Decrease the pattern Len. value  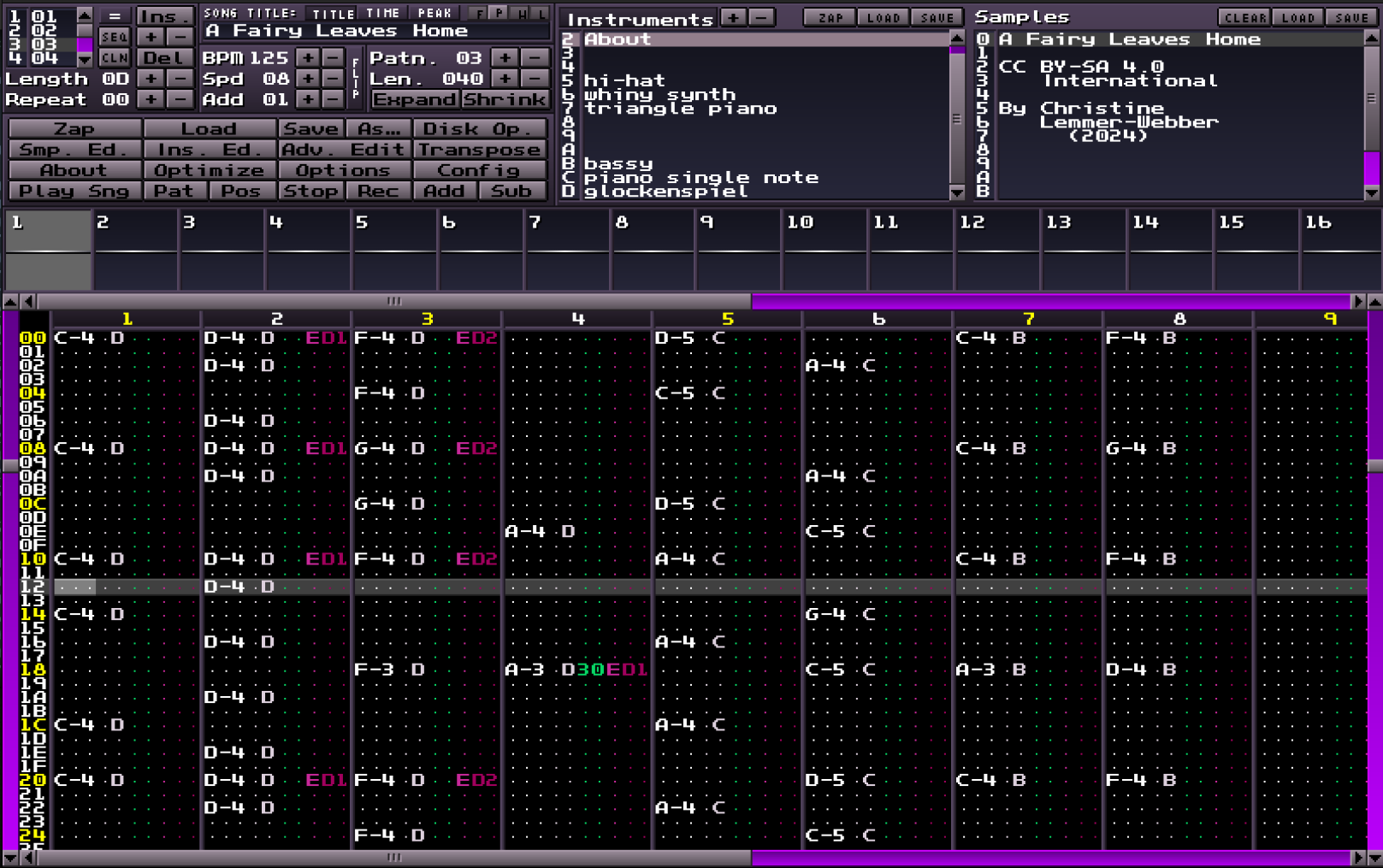[x=535, y=79]
